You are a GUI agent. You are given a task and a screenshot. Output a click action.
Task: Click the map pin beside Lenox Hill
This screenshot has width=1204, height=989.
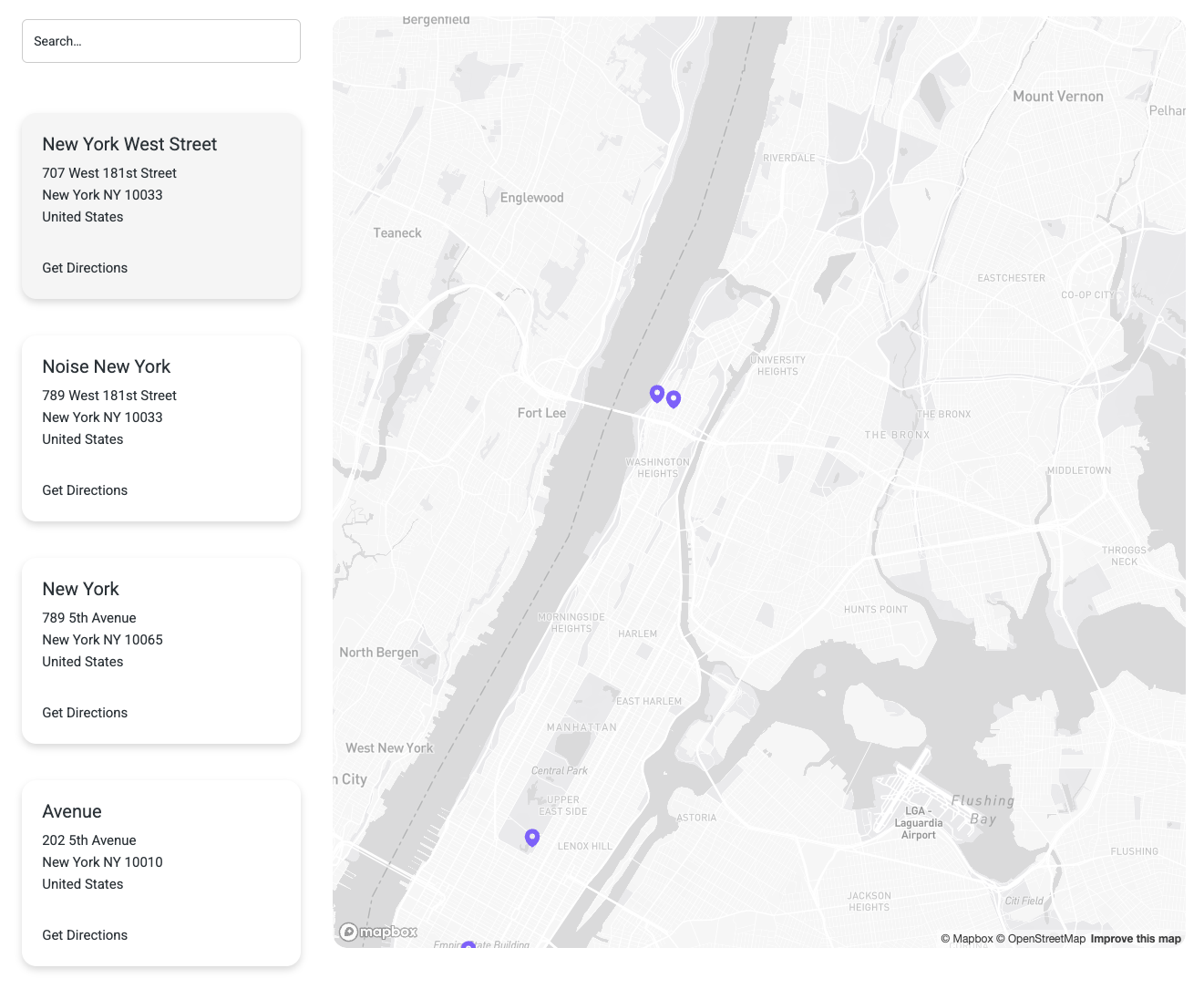tap(532, 837)
